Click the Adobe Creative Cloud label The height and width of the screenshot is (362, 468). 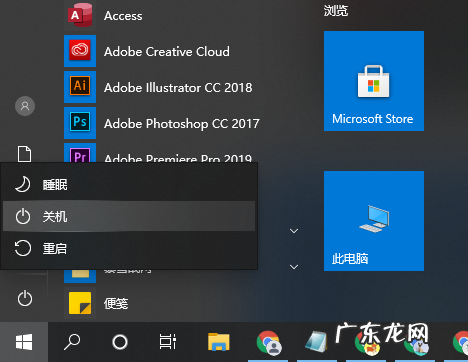(167, 52)
